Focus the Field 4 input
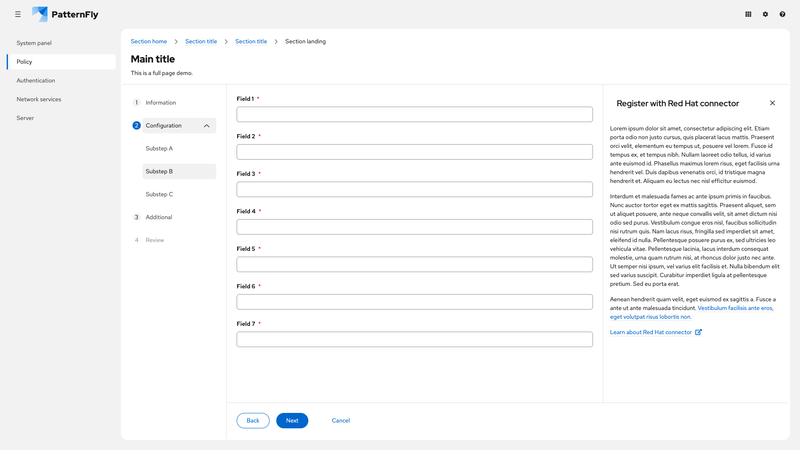This screenshot has width=800, height=450. pyautogui.click(x=414, y=227)
